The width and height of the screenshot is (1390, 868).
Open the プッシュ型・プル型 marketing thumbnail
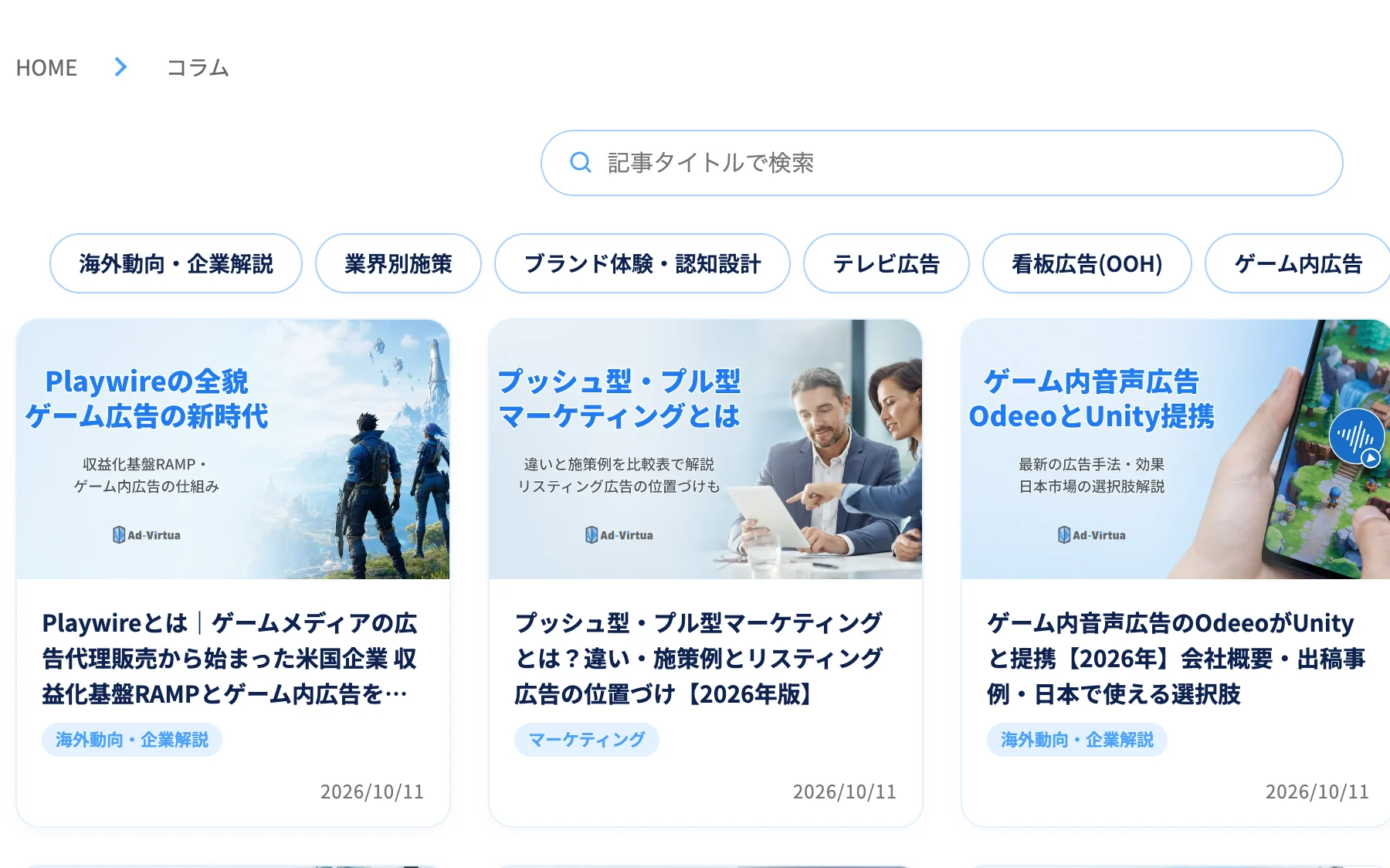tap(706, 449)
